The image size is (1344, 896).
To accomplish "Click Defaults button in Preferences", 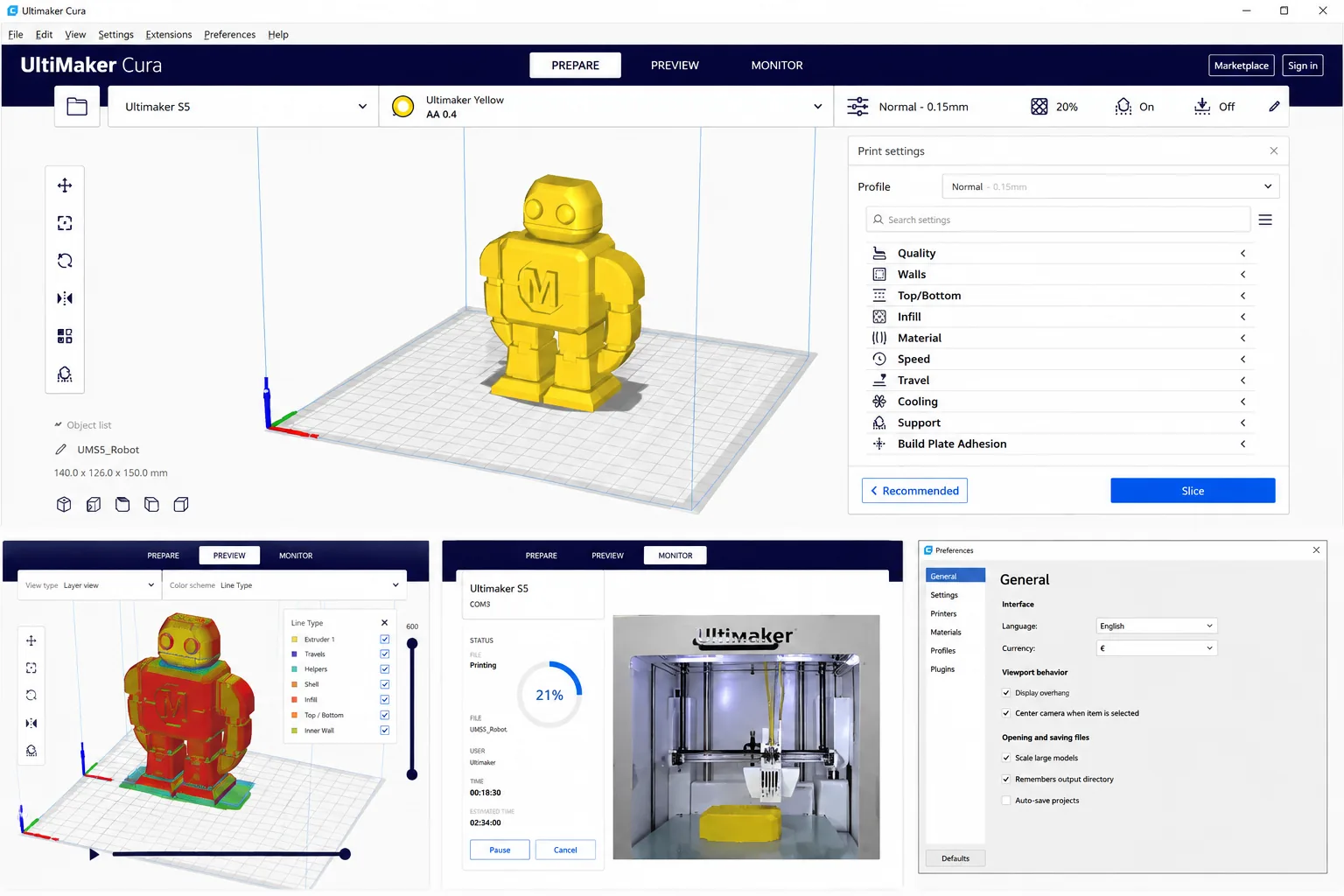I will 955,858.
